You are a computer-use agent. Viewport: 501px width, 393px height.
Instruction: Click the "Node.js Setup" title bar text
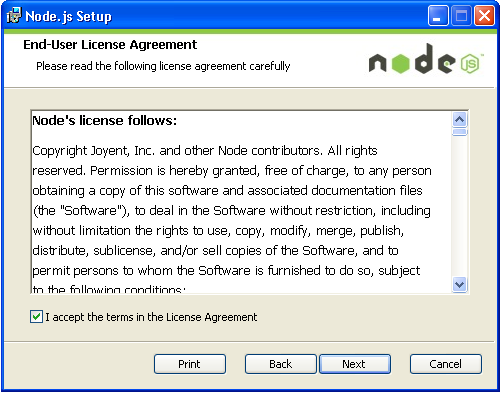68,16
